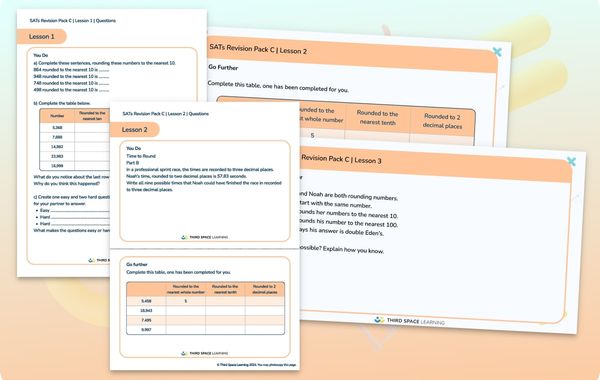Click the '5' cell on the Lesson 2 slide
Screen dimensions: 600x380
(312, 135)
